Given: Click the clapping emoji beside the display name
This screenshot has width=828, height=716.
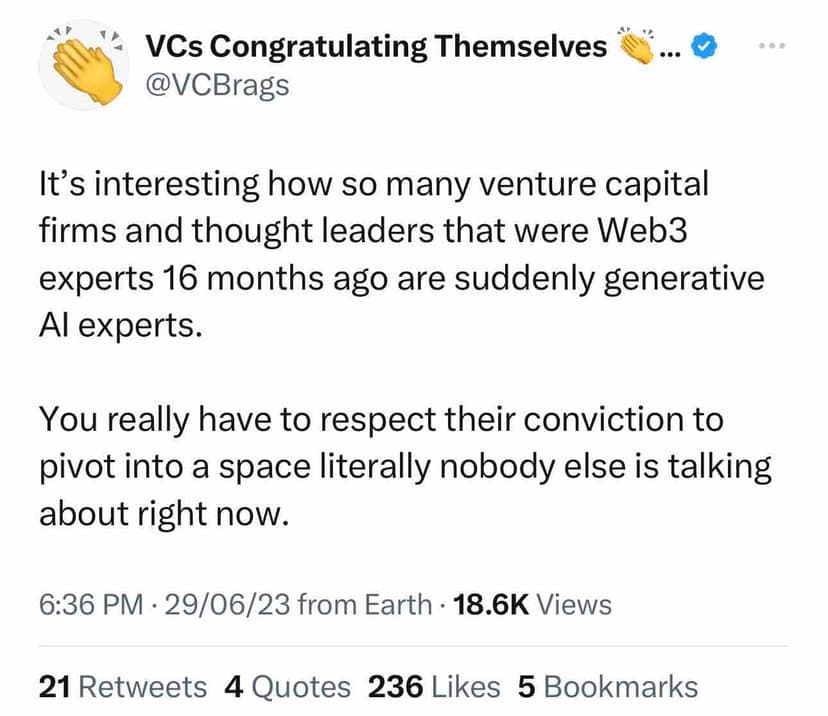Looking at the screenshot, I should 636,45.
